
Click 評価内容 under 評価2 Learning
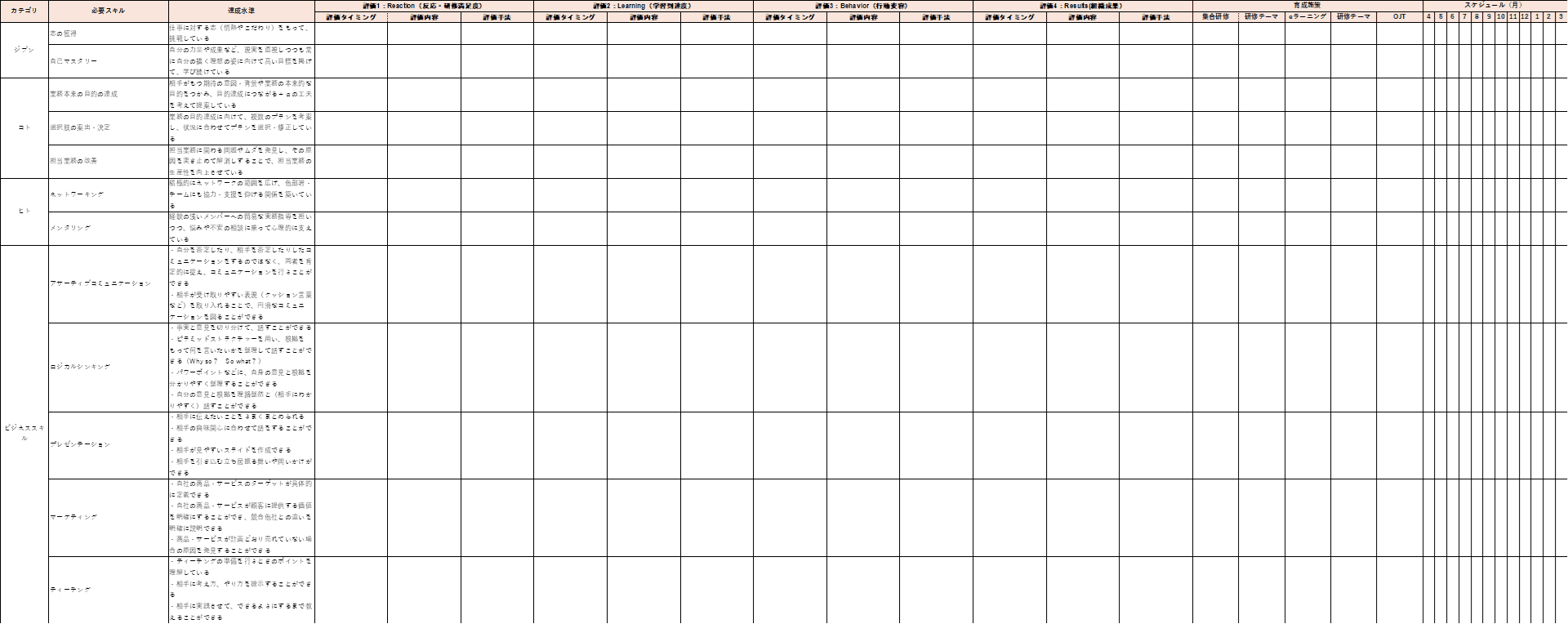coord(644,17)
